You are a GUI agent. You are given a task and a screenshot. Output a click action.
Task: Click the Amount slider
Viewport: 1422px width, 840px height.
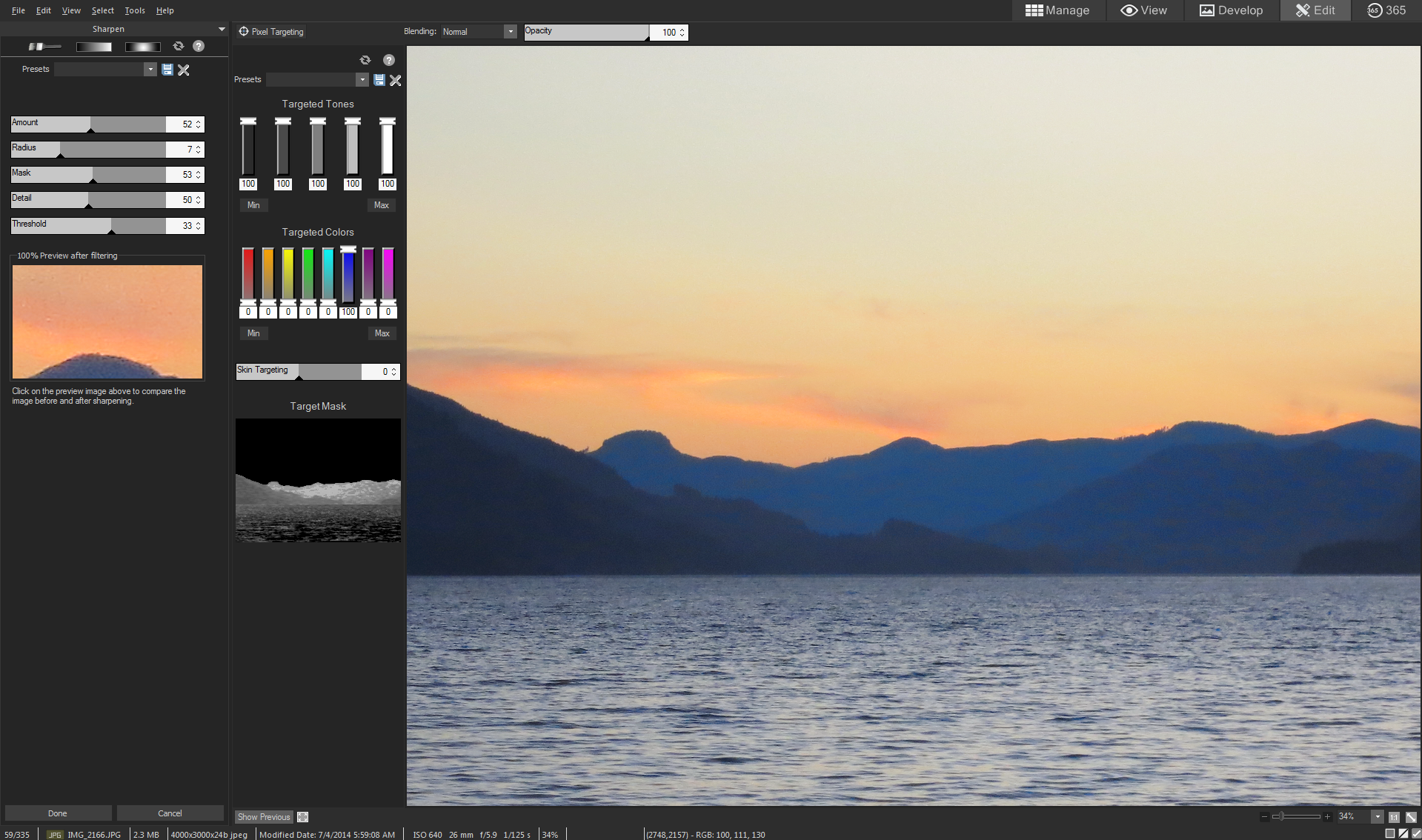point(88,124)
